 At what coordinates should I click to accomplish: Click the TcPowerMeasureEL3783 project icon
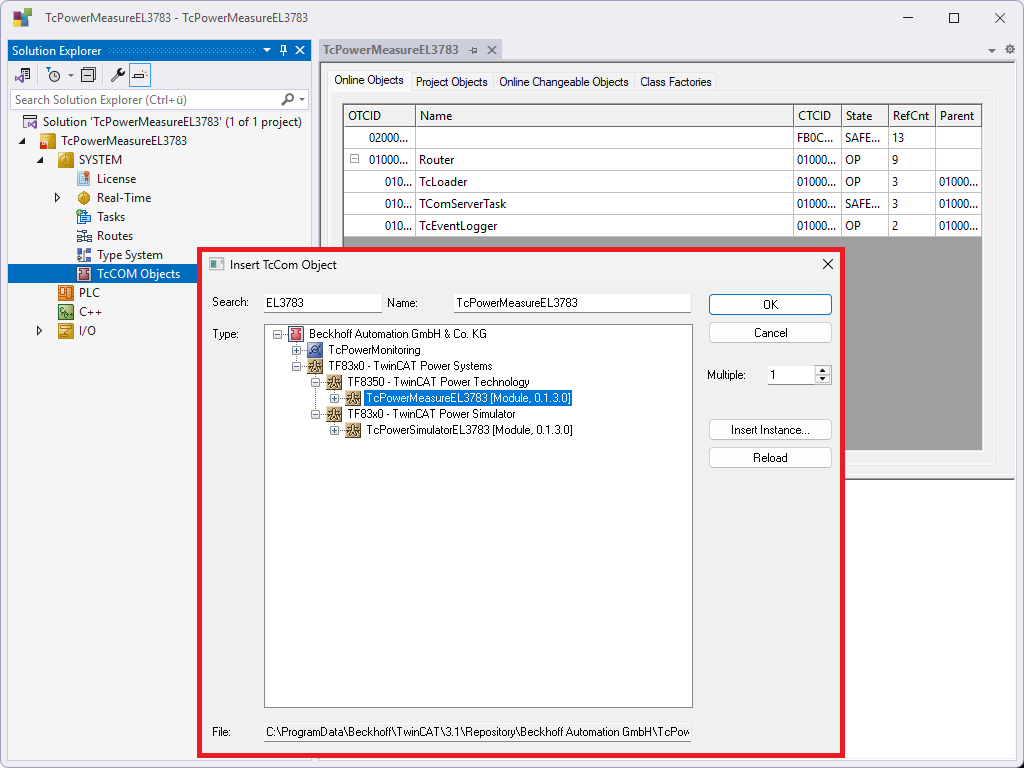(x=48, y=140)
